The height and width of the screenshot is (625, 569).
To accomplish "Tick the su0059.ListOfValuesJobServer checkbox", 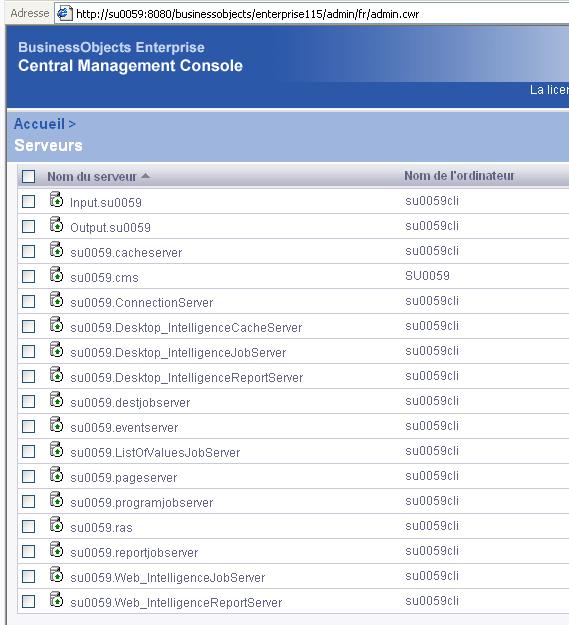I will click(29, 452).
